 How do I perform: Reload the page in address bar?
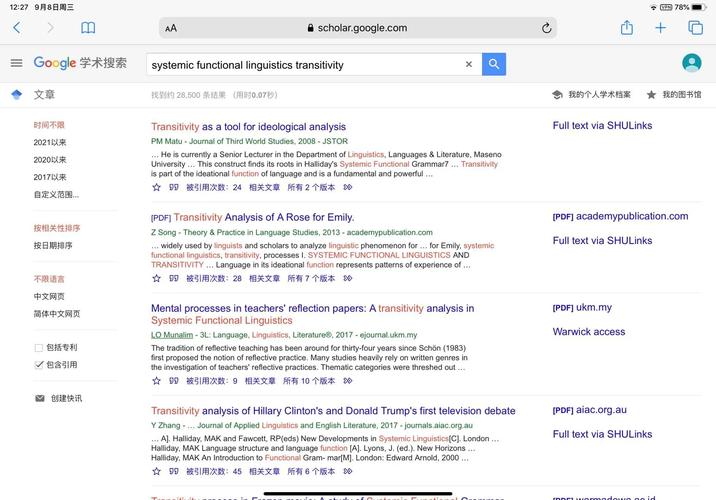pyautogui.click(x=546, y=28)
